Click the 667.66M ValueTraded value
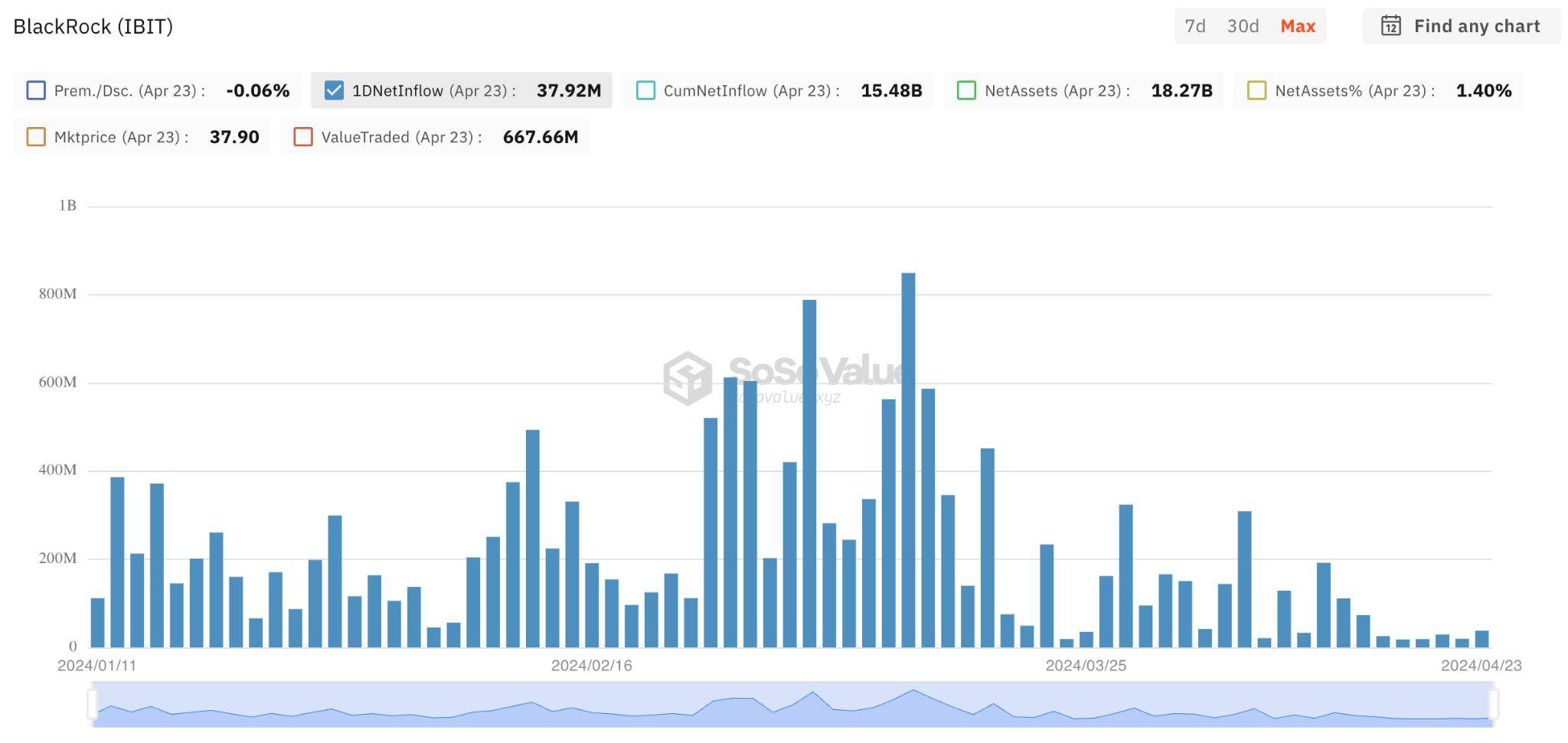The image size is (1568, 743). coord(541,137)
